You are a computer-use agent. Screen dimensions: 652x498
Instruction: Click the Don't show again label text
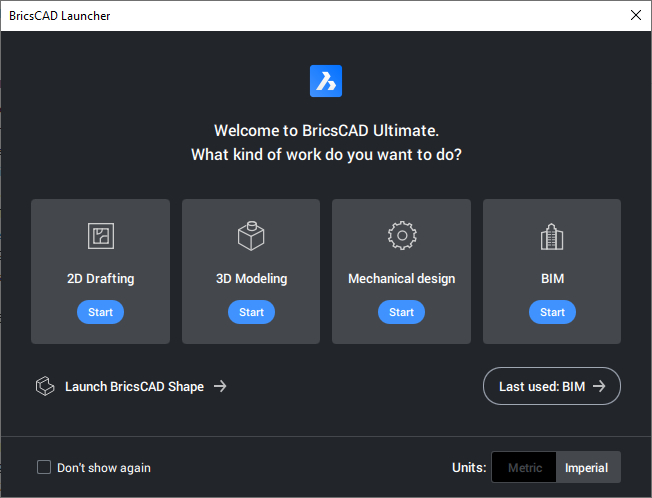point(104,468)
